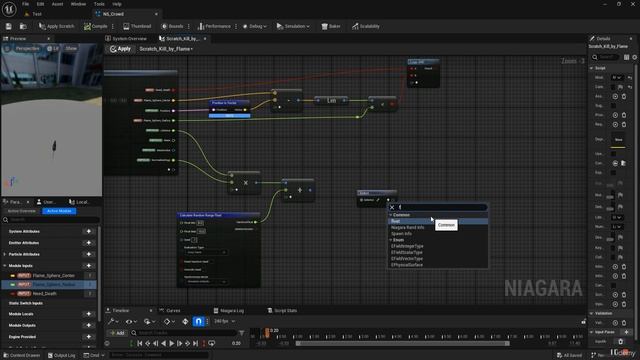This screenshot has width=640, height=360.
Task: Click the Show button in preview viewport
Action: pos(71,48)
